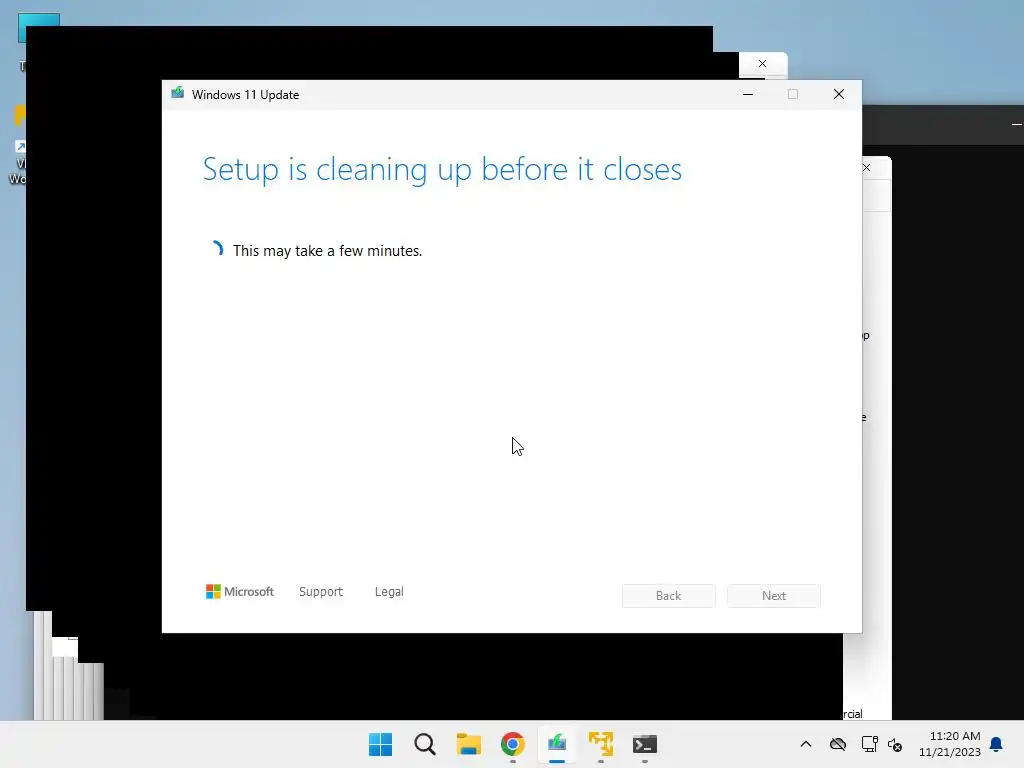This screenshot has height=768, width=1024.
Task: Click the Windows 11 Update title icon
Action: (x=178, y=93)
